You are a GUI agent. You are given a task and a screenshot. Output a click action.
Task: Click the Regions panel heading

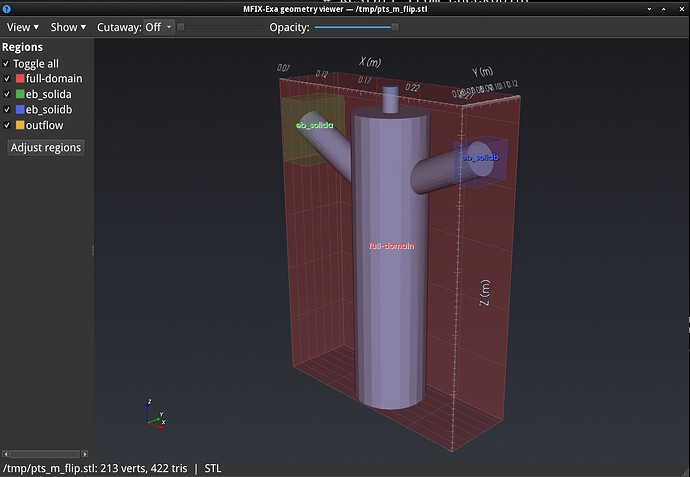pos(22,47)
